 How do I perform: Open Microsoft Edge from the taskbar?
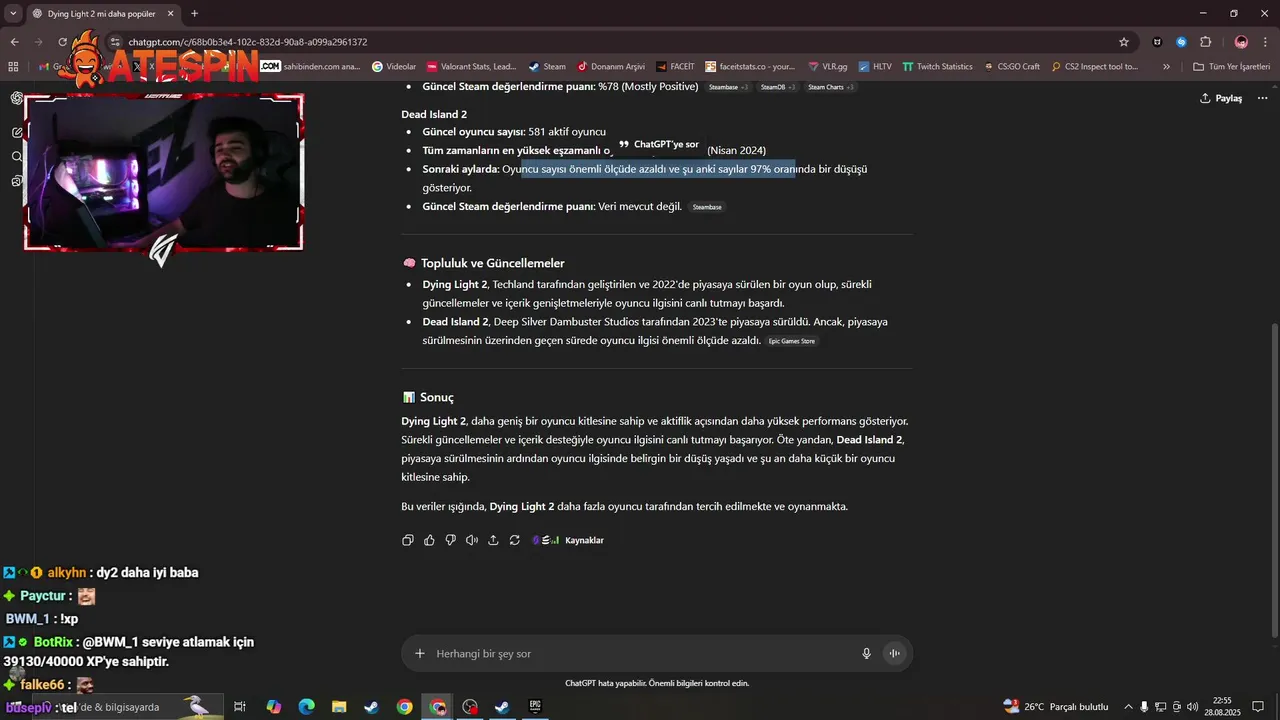pos(306,707)
